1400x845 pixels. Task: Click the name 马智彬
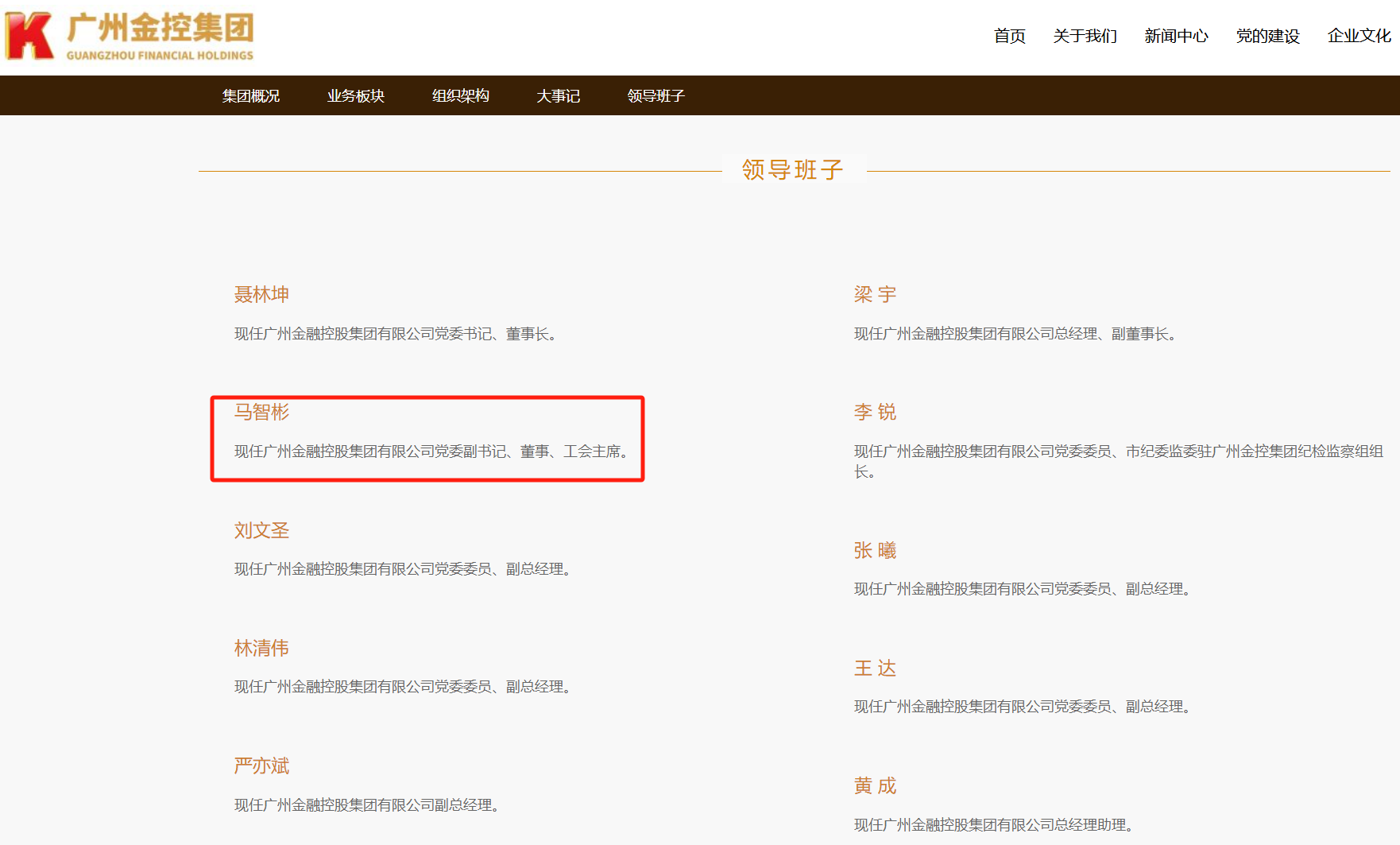click(x=261, y=412)
